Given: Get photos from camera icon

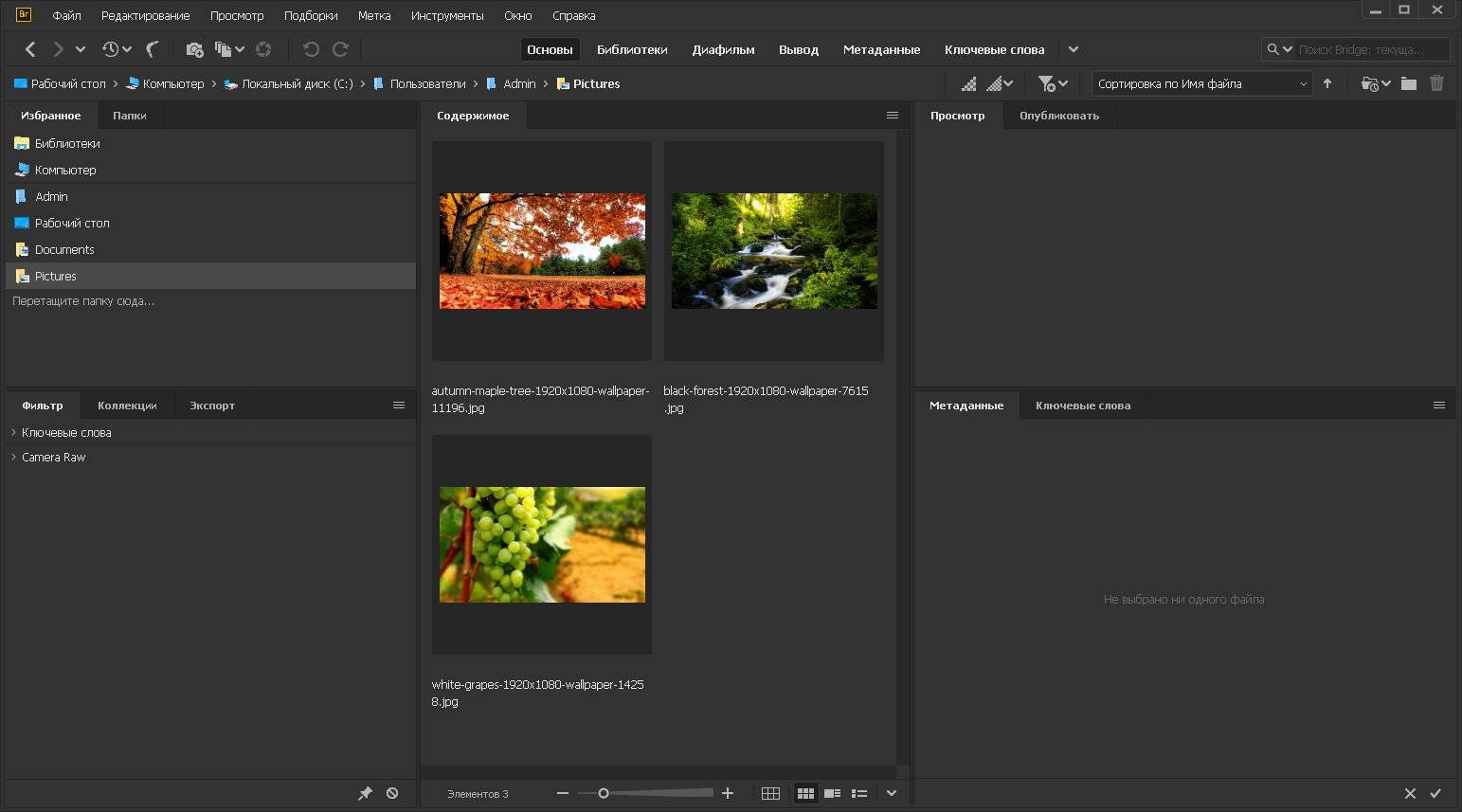Looking at the screenshot, I should pyautogui.click(x=194, y=49).
